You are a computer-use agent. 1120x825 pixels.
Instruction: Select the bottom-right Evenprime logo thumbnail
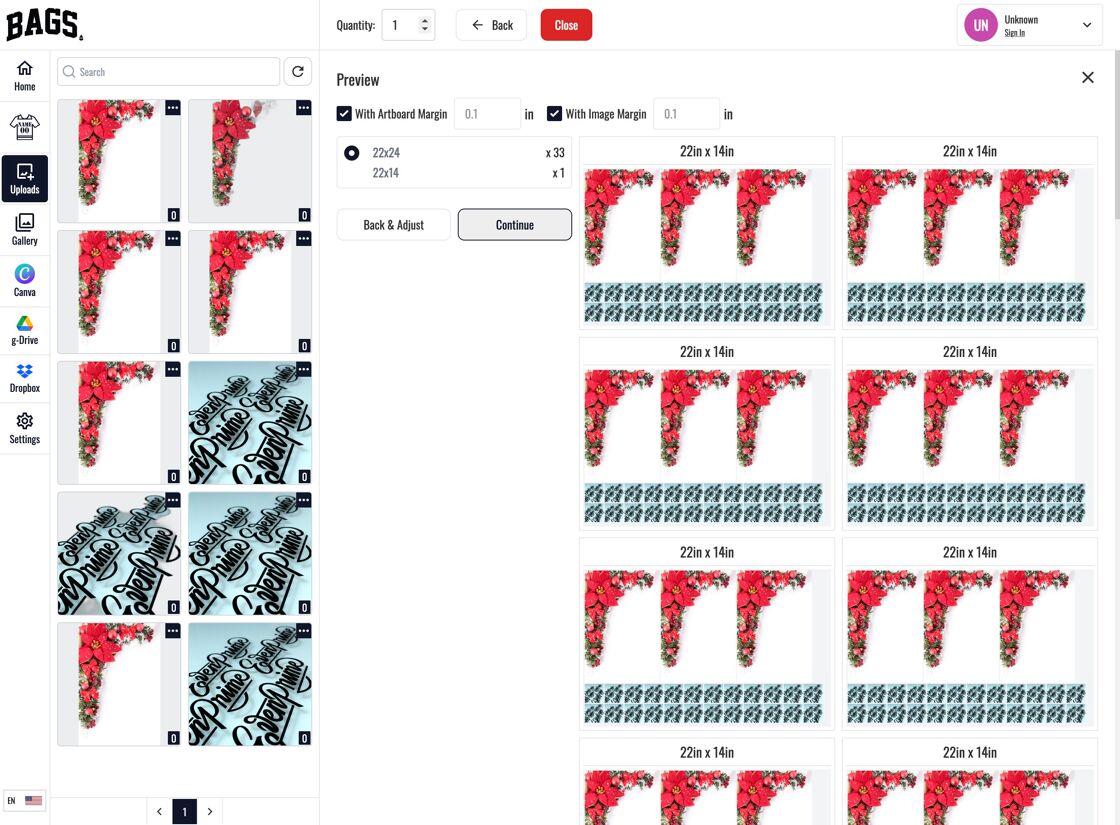[250, 684]
